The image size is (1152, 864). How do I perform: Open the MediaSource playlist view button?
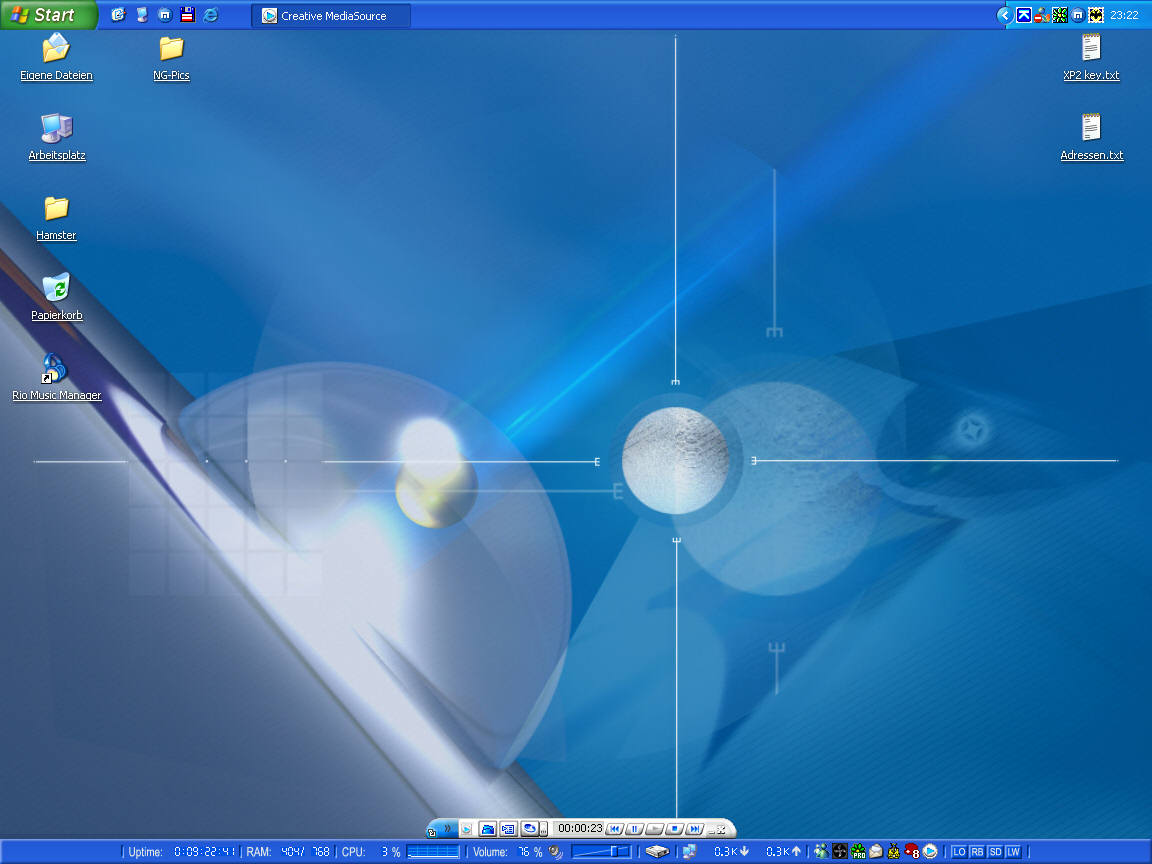(508, 829)
